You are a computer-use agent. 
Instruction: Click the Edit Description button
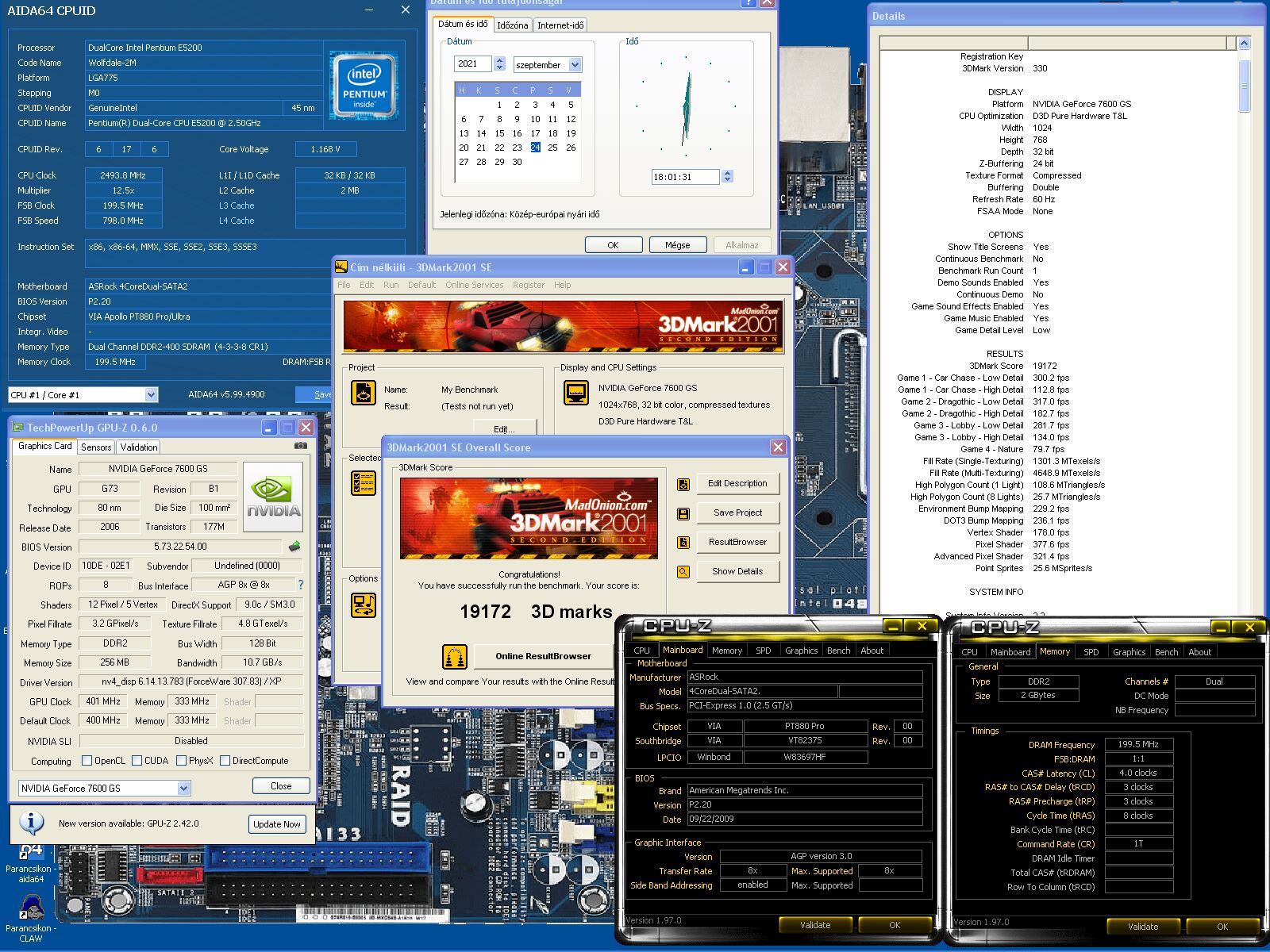pos(738,484)
